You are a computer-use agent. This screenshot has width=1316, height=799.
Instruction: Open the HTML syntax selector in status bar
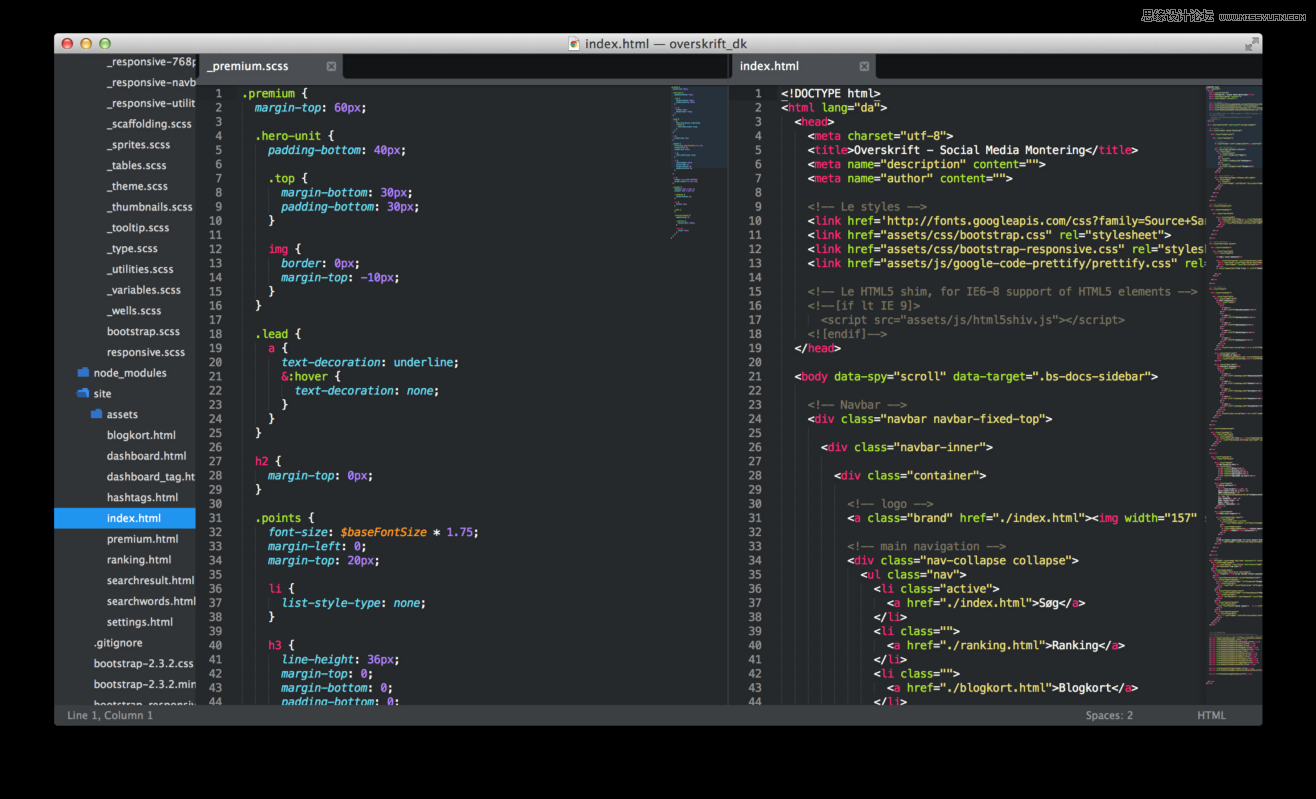[x=1211, y=715]
